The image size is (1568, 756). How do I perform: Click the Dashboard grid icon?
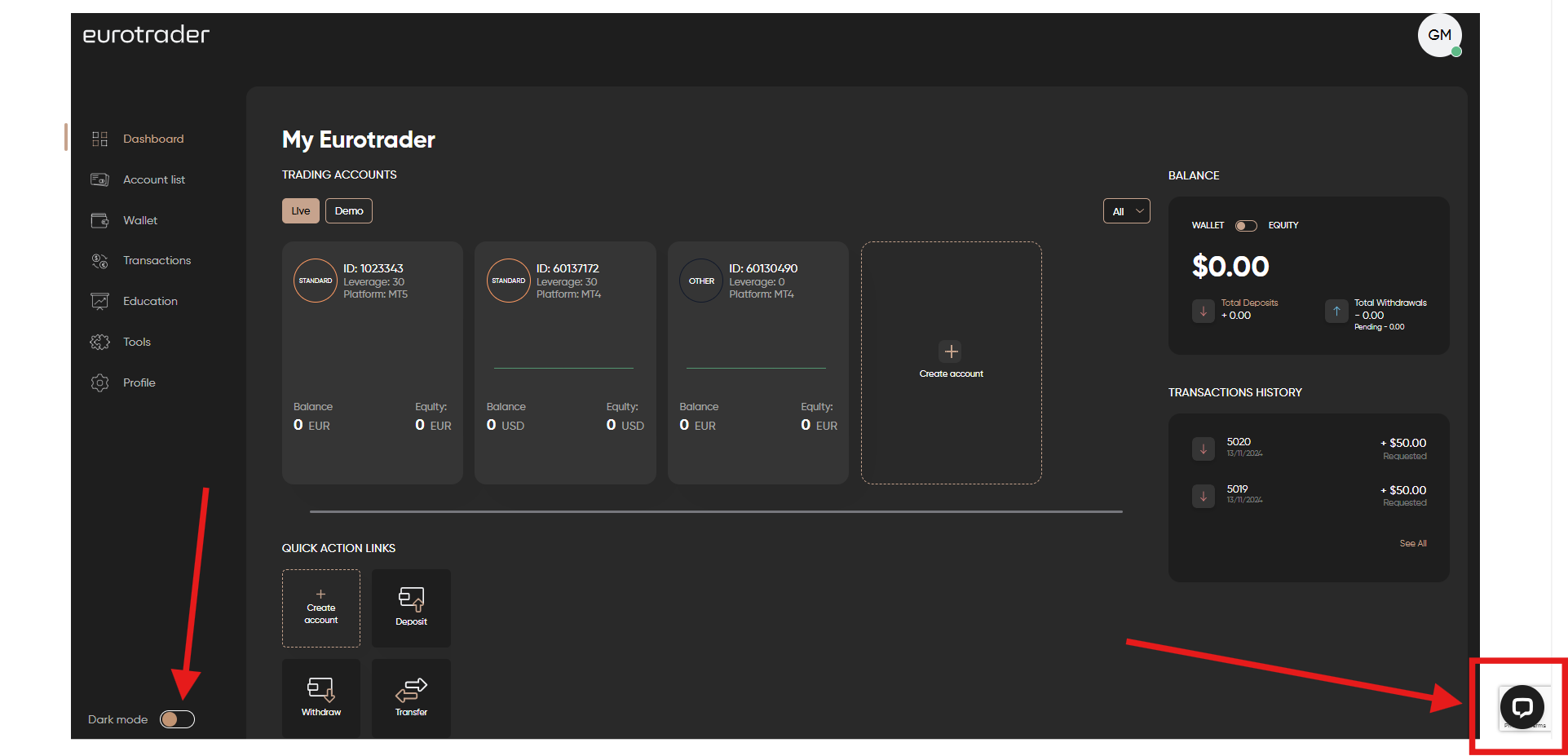(x=99, y=139)
